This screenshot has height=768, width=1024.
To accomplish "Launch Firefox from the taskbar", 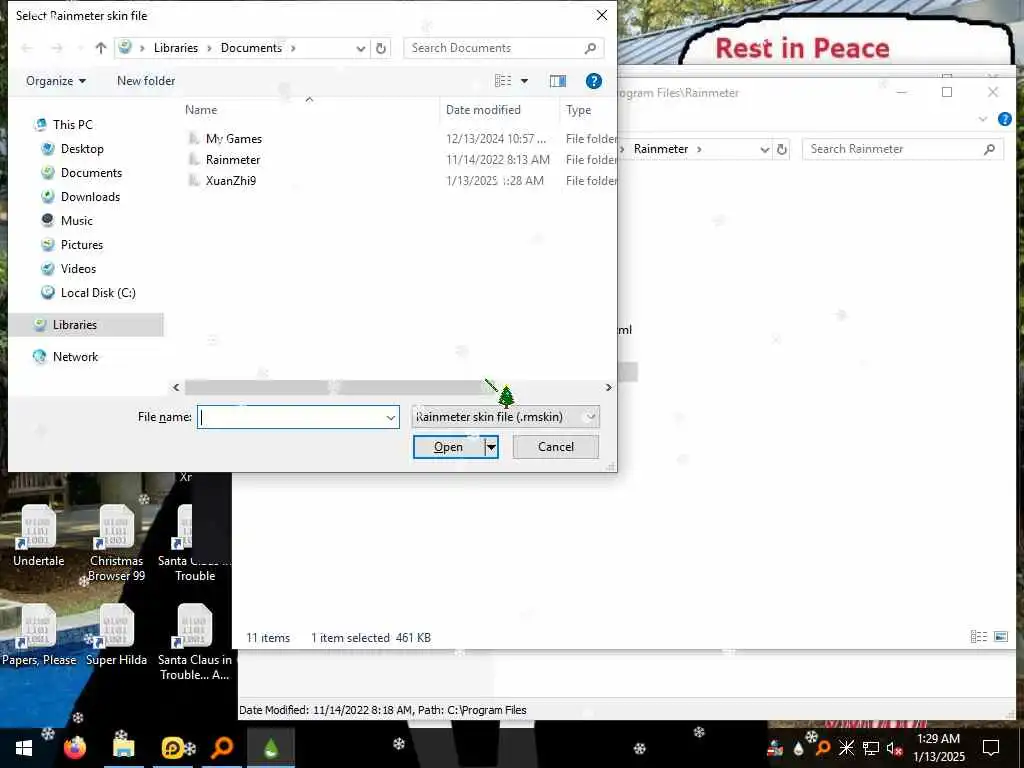I will (x=75, y=747).
